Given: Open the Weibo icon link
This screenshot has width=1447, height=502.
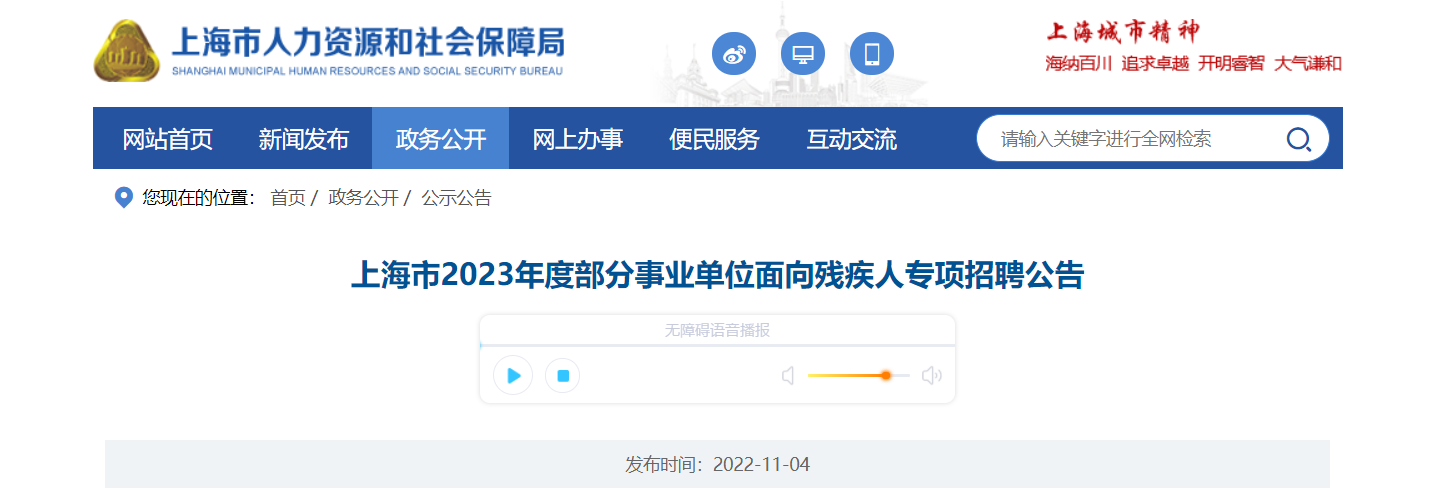Looking at the screenshot, I should pyautogui.click(x=734, y=54).
